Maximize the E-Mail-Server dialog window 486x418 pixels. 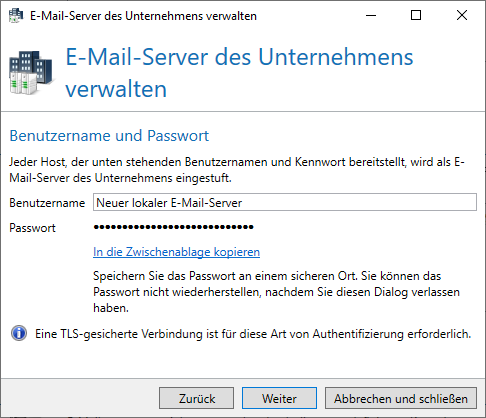coord(416,15)
